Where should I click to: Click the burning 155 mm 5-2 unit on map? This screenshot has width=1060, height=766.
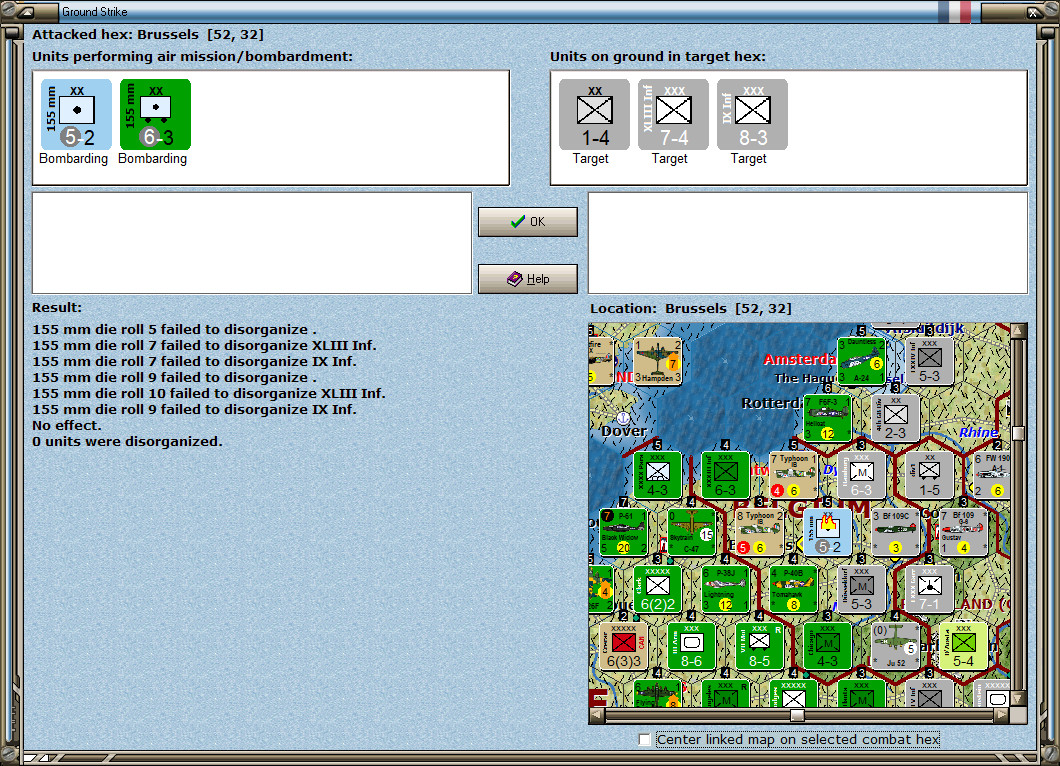tap(827, 532)
